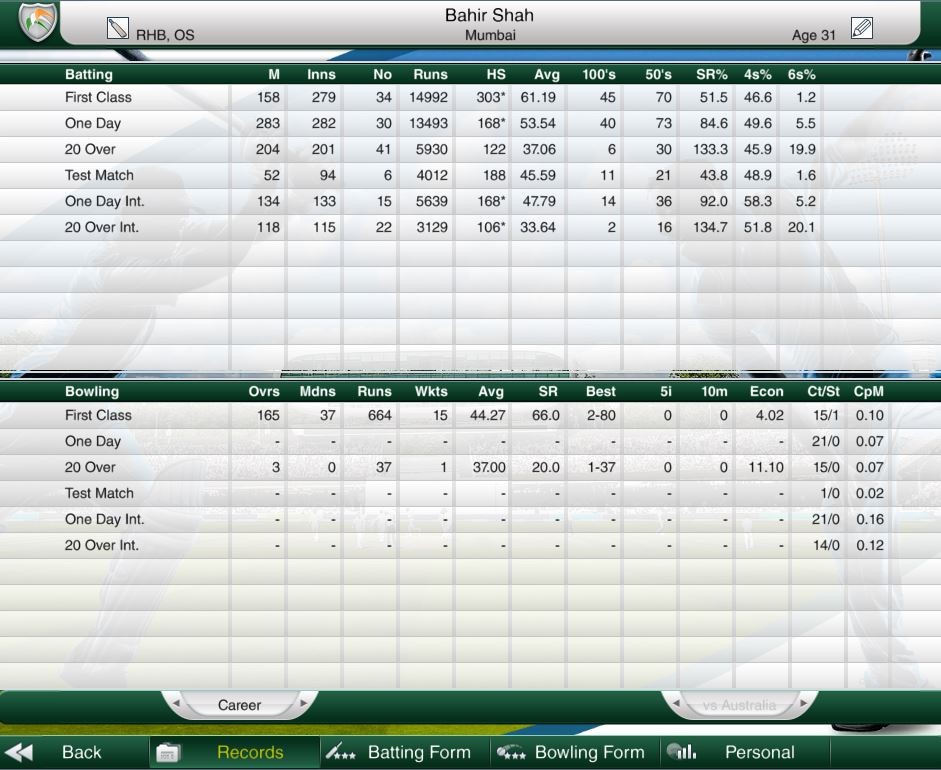Open the edit player pencil icon
941x770 pixels.
[862, 28]
